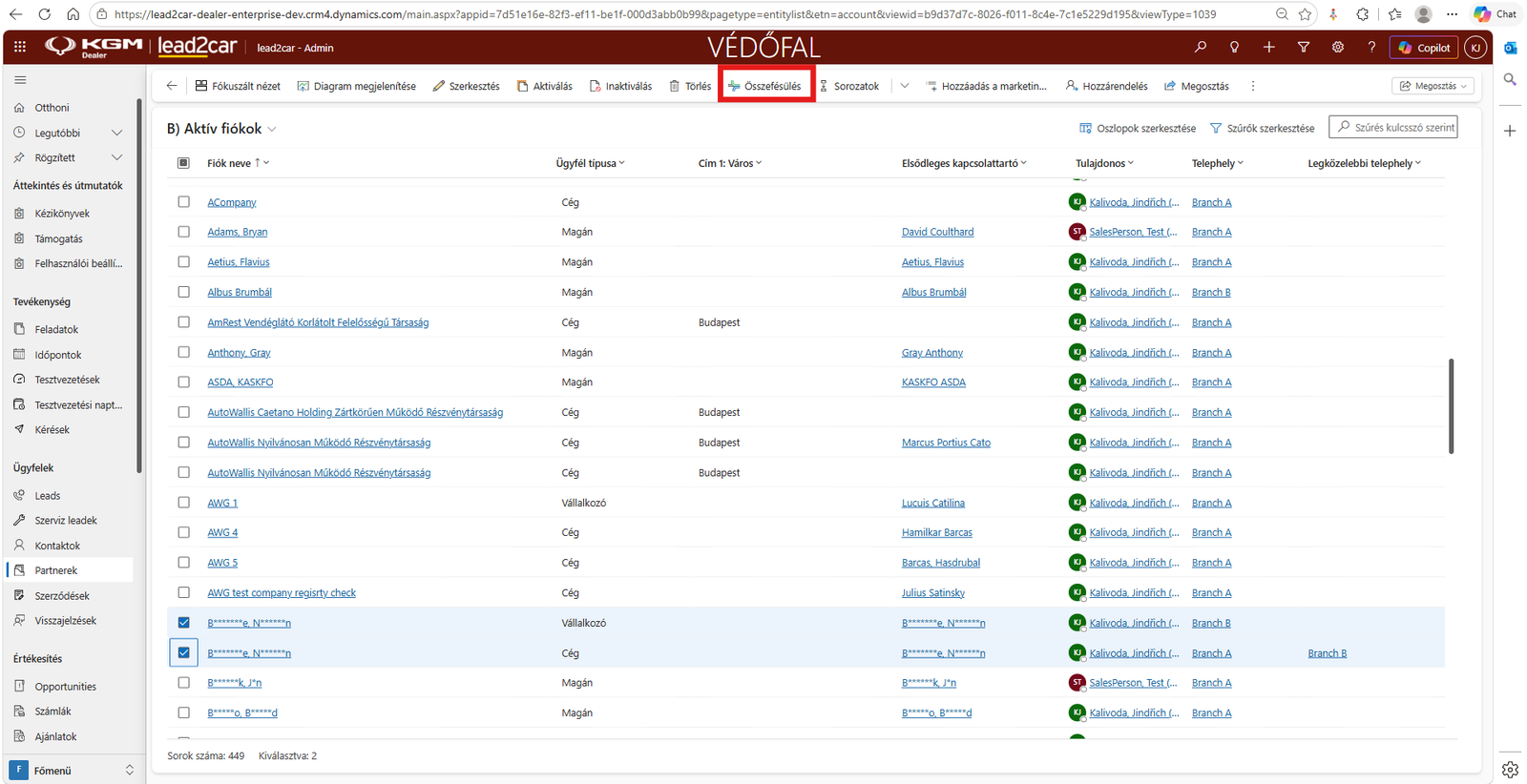1527x784 pixels.
Task: Click the Törlés delete command
Action: coord(690,86)
